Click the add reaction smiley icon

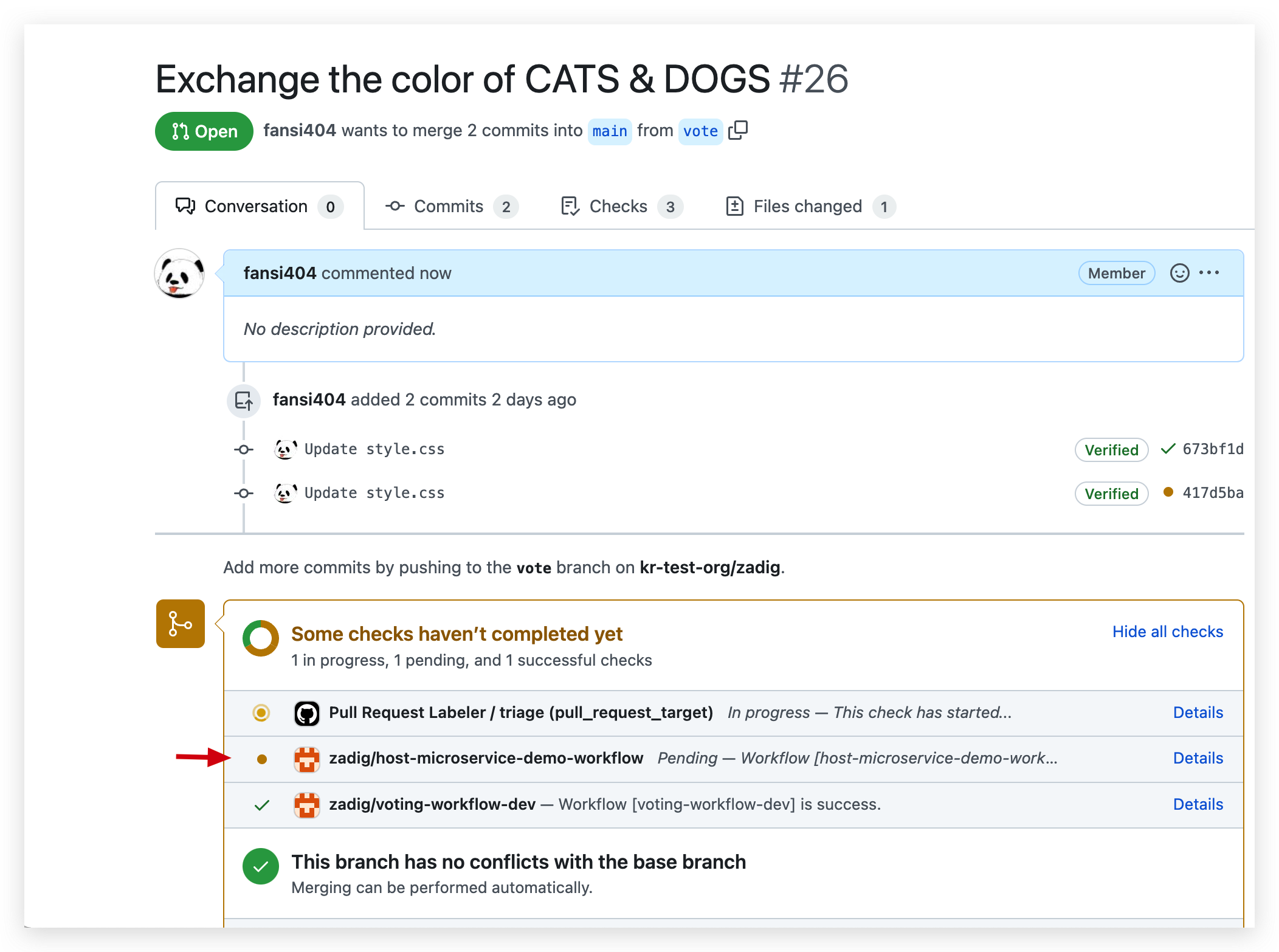[1179, 273]
